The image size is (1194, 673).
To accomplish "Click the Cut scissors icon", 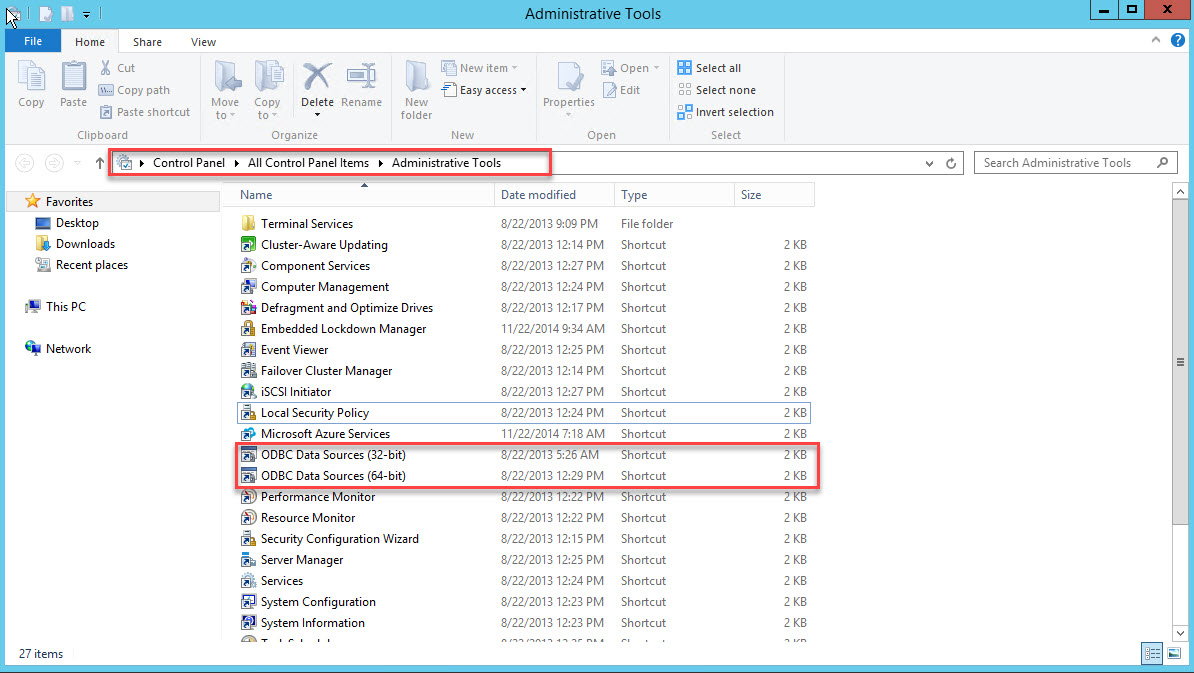I will tap(106, 68).
